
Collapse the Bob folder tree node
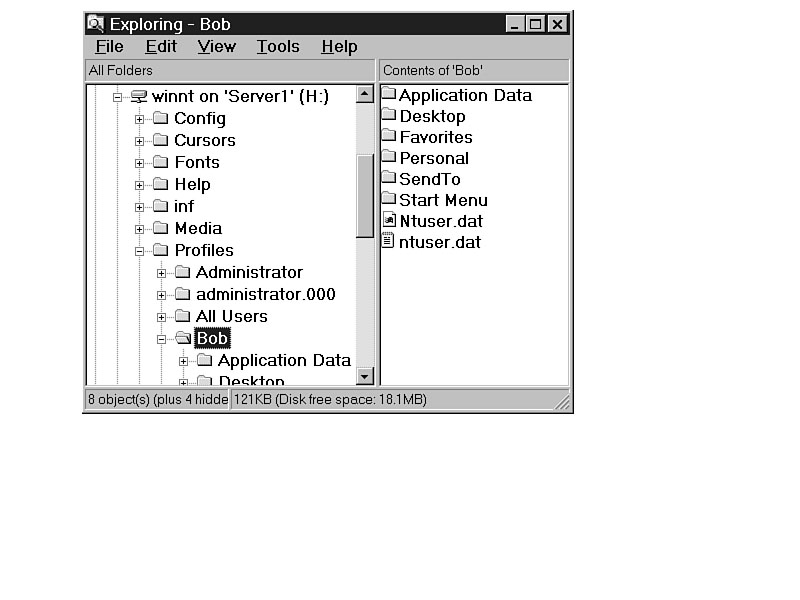[x=161, y=339]
